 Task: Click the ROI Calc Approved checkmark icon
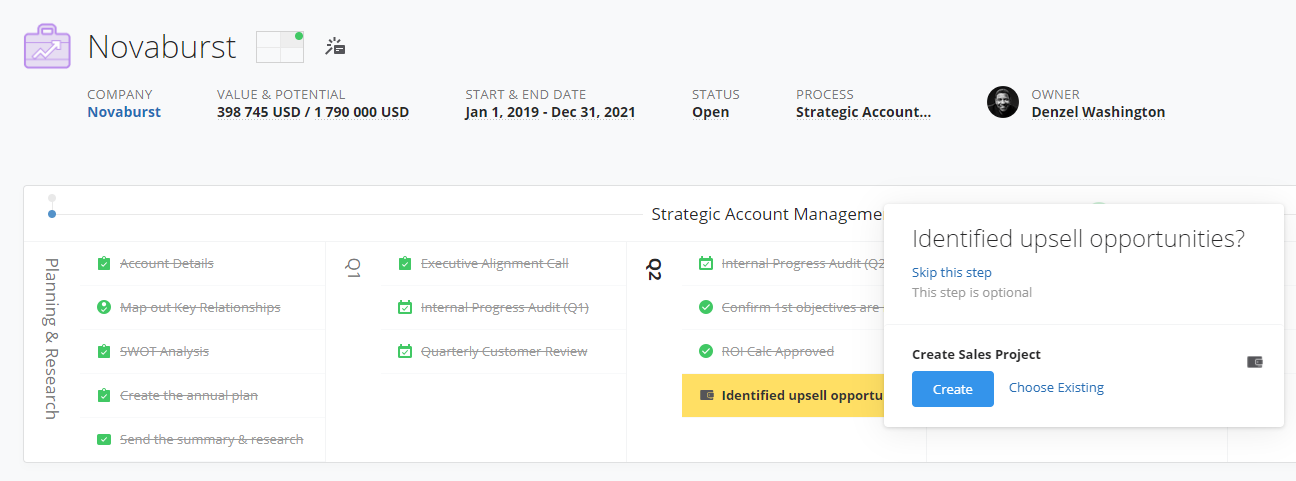[706, 352]
